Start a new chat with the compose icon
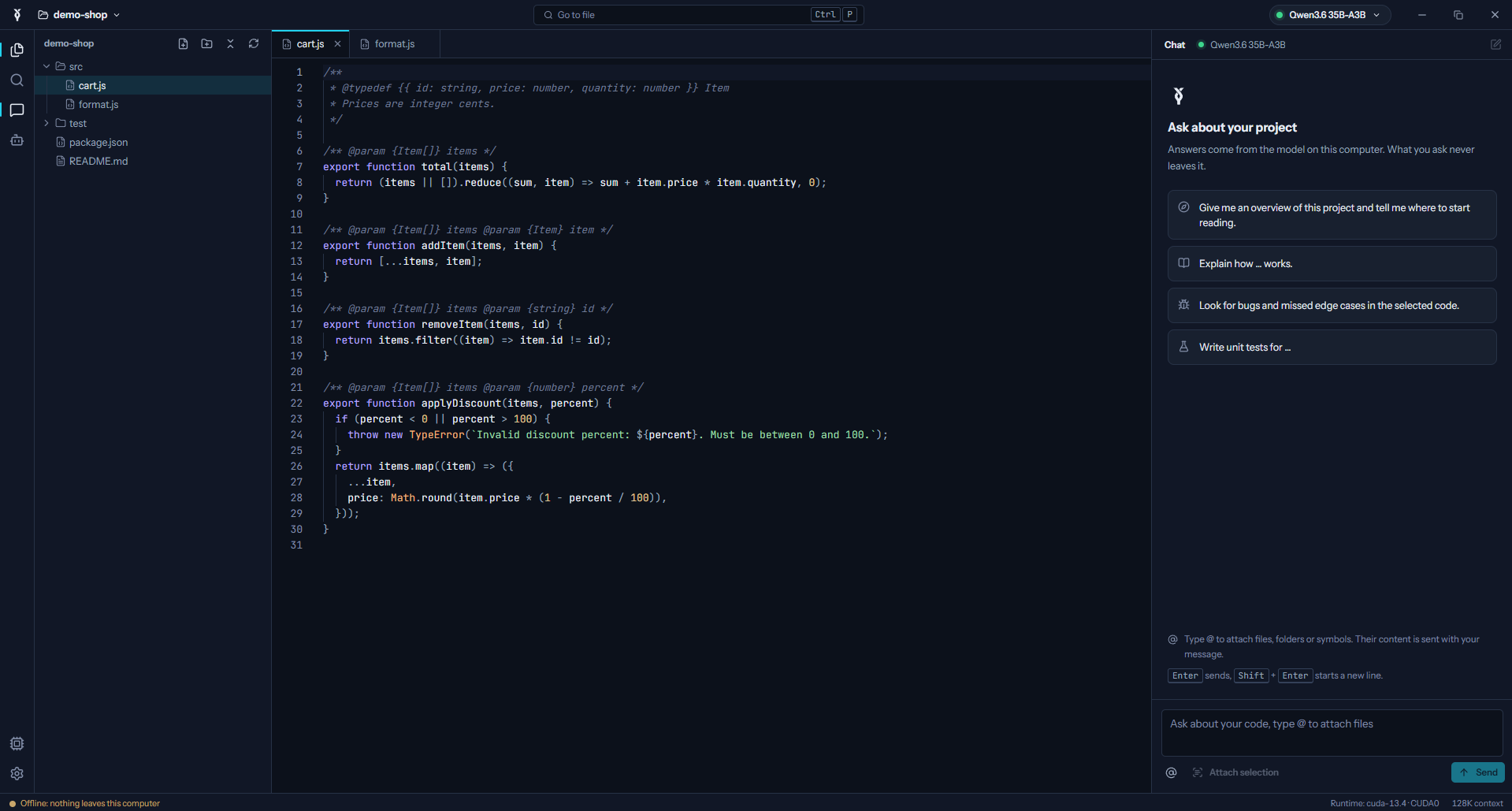The height and width of the screenshot is (811, 1512). [x=1495, y=44]
